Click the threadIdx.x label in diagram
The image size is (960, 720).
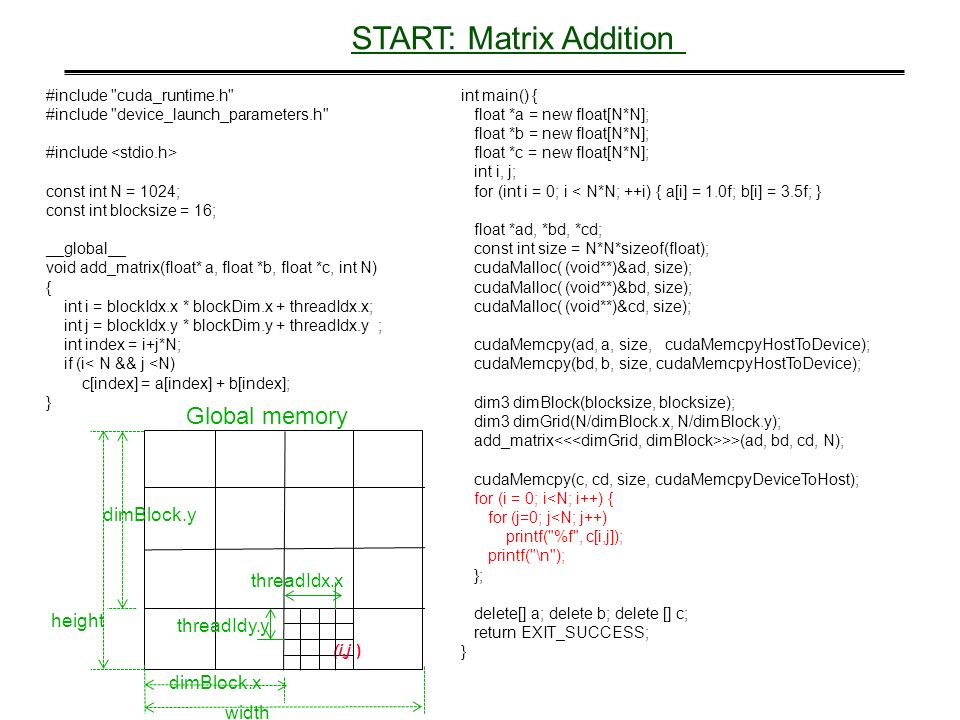297,580
